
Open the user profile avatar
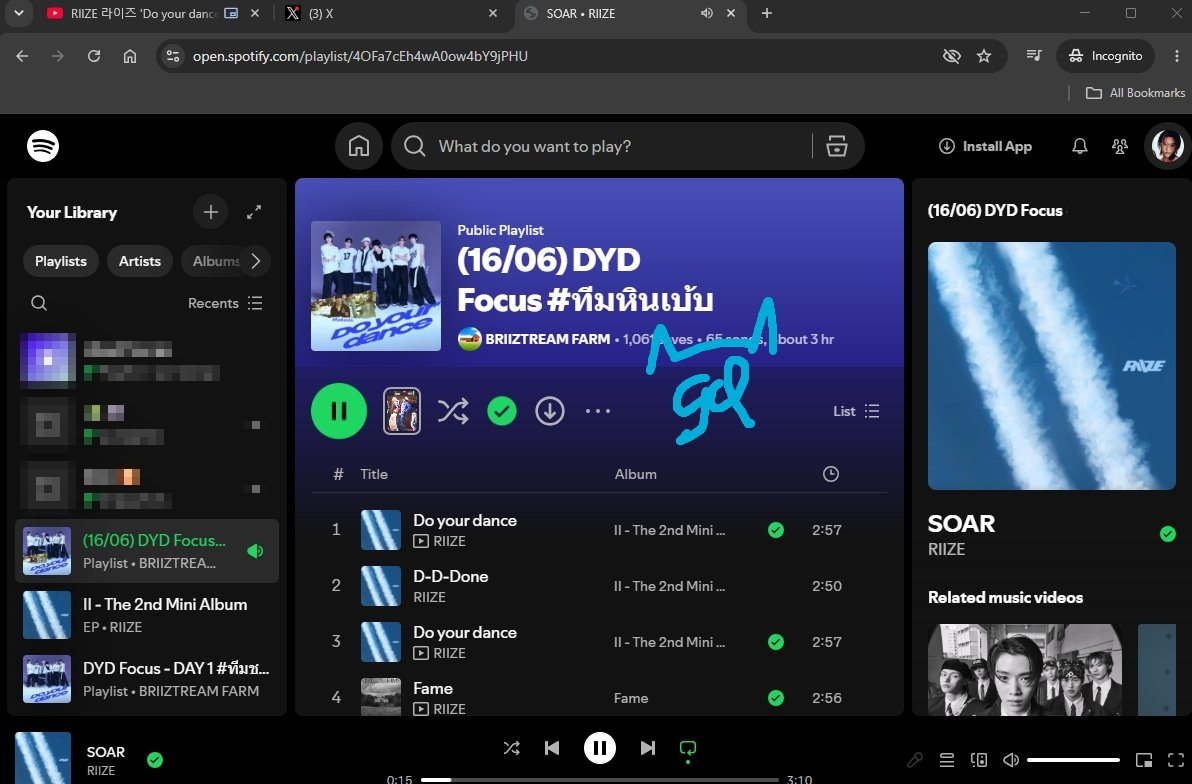click(1168, 146)
